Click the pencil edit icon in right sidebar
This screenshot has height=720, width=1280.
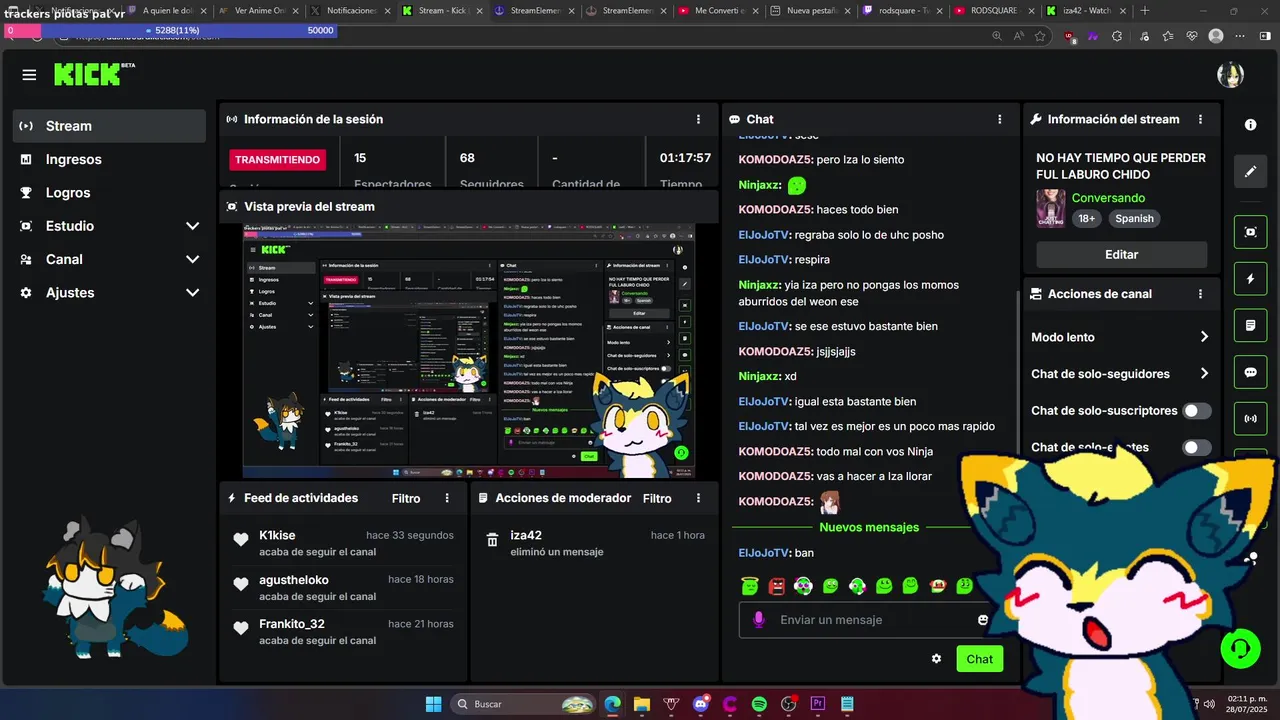point(1250,171)
